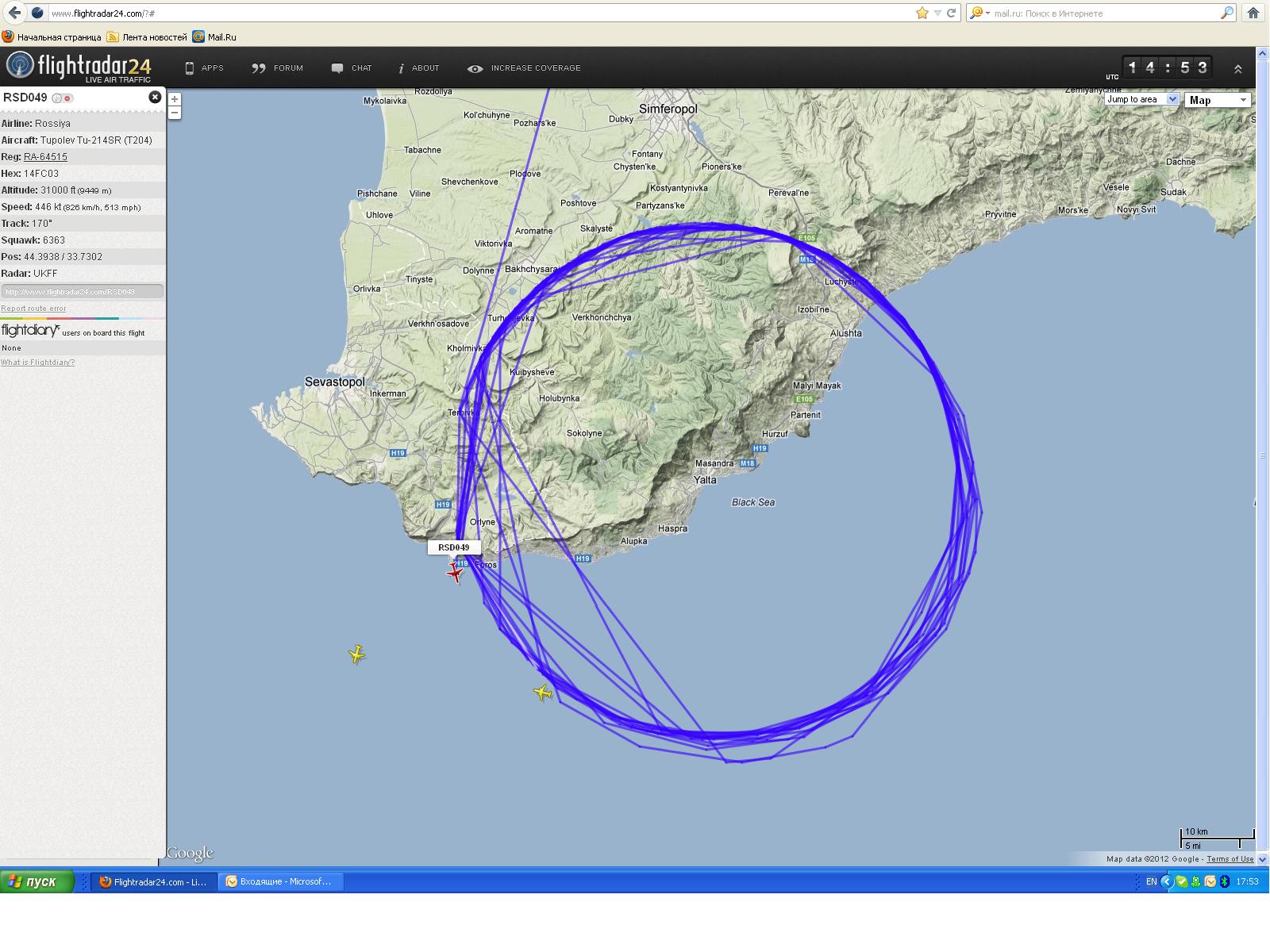This screenshot has width=1270, height=952.
Task: Switch to Microsoft inbox taskbar window
Action: (282, 881)
